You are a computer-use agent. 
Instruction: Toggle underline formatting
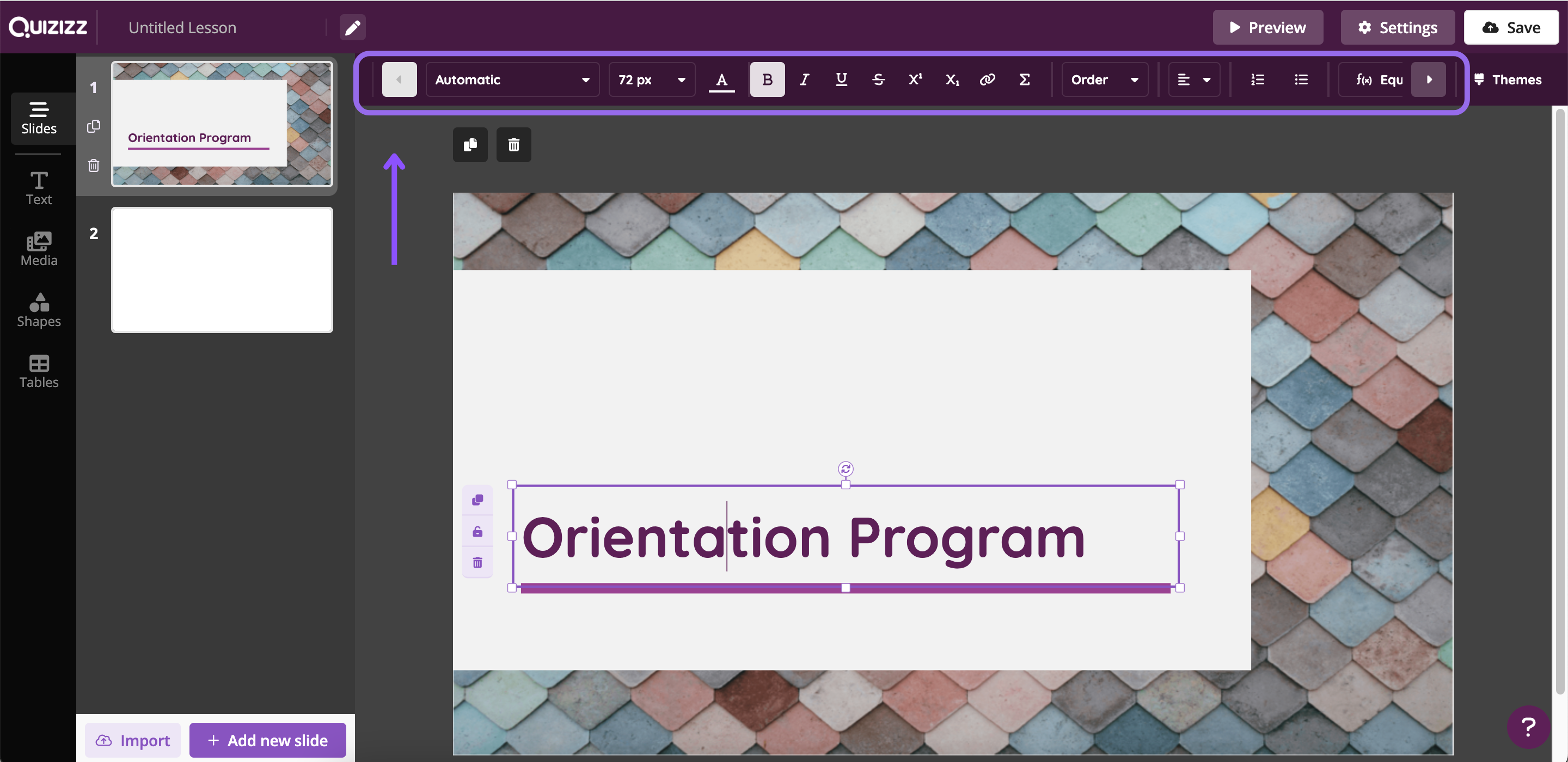(841, 79)
